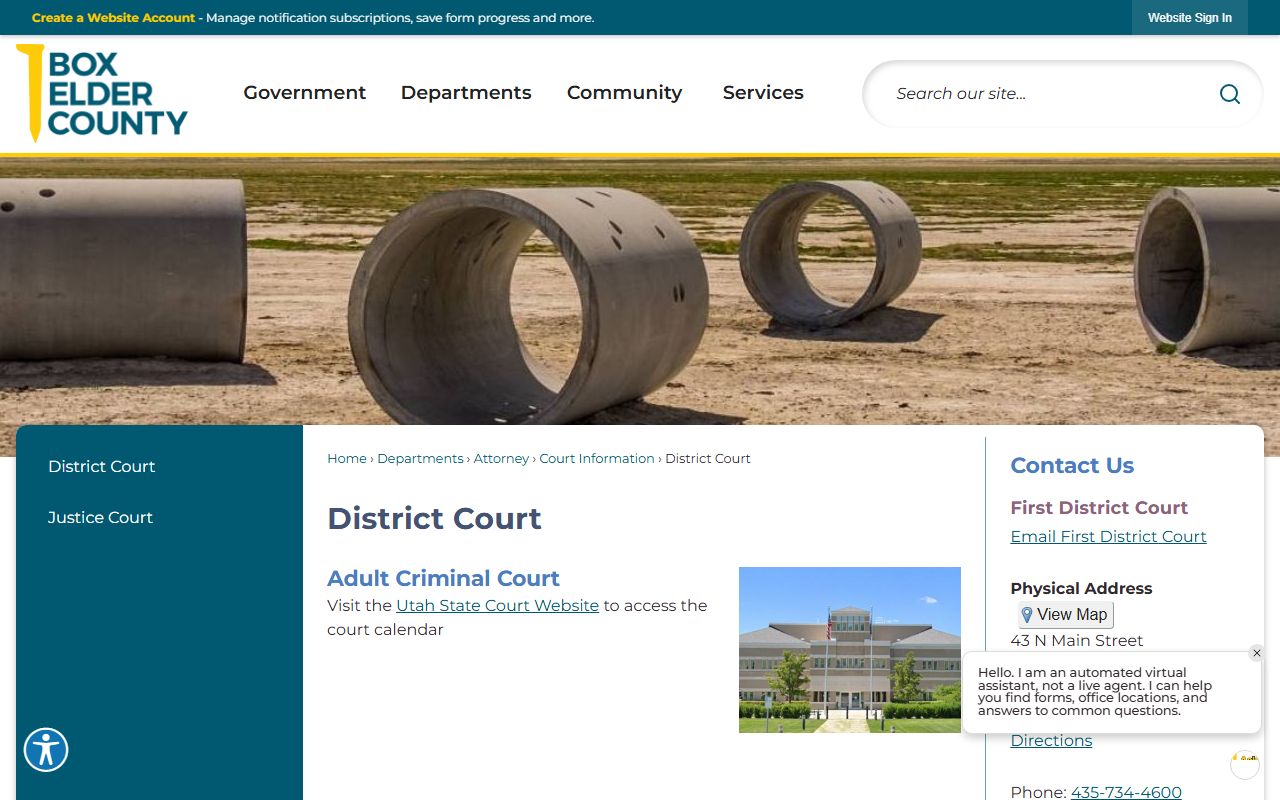Click the Contact Us heading
Screen dimensions: 1280x800
coord(1072,466)
